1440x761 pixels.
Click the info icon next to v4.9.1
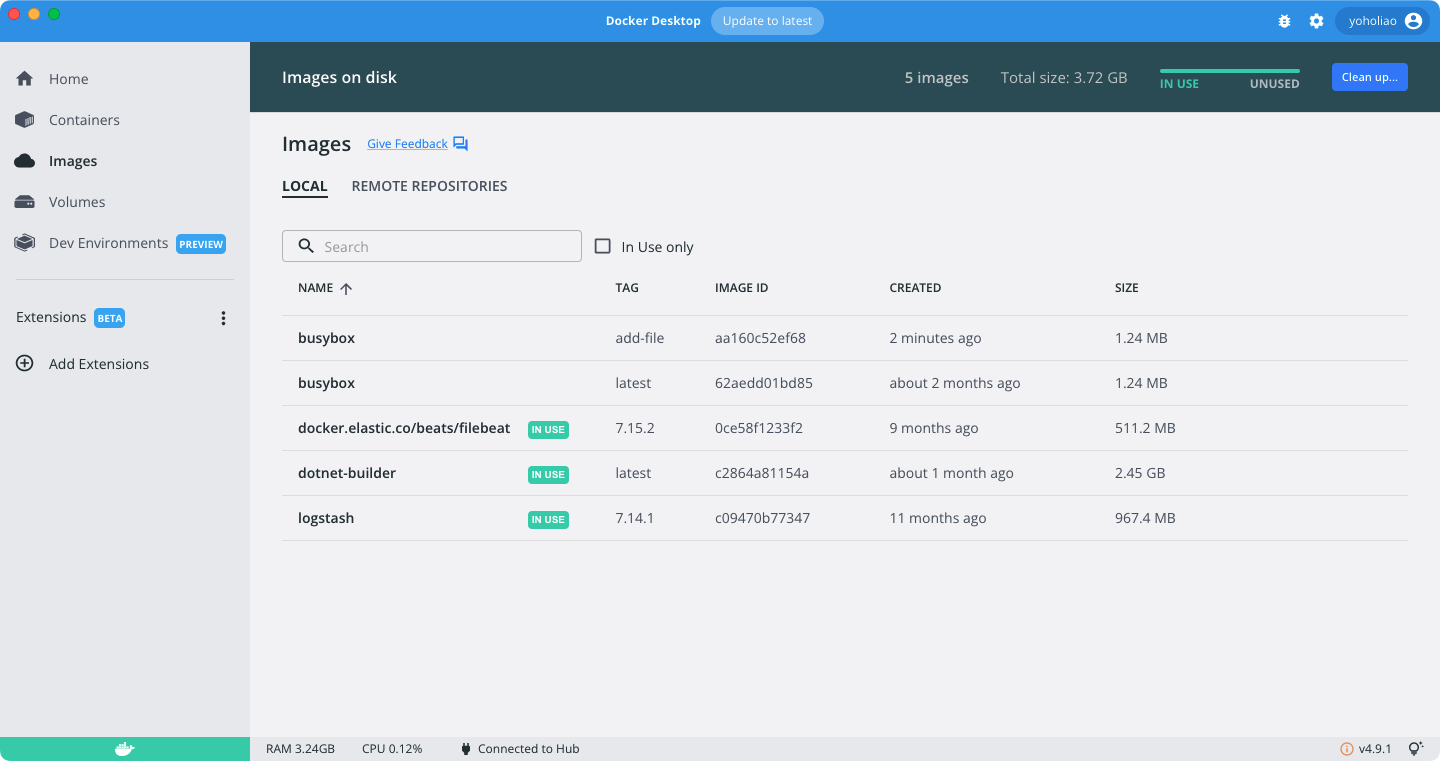[x=1349, y=748]
